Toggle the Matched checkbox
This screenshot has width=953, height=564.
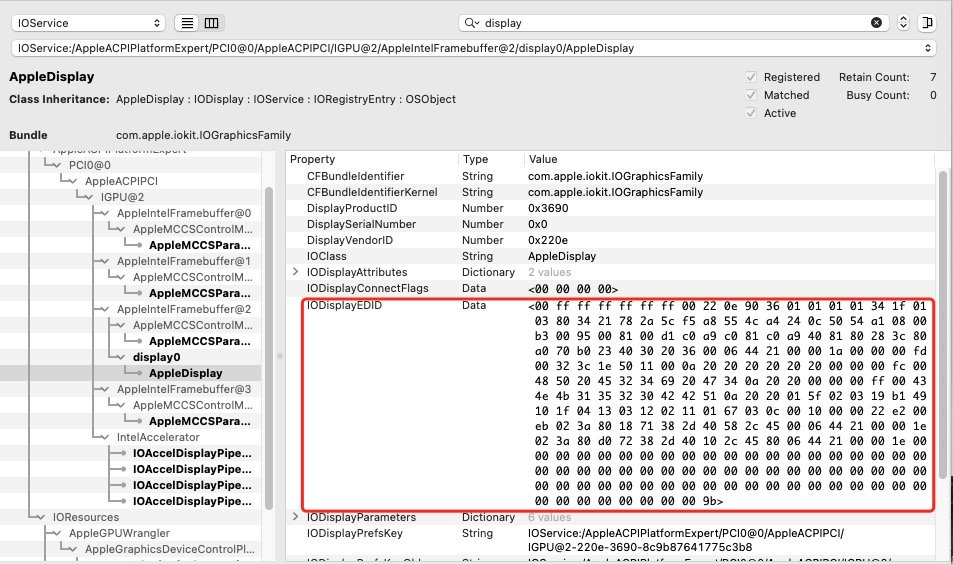click(751, 95)
